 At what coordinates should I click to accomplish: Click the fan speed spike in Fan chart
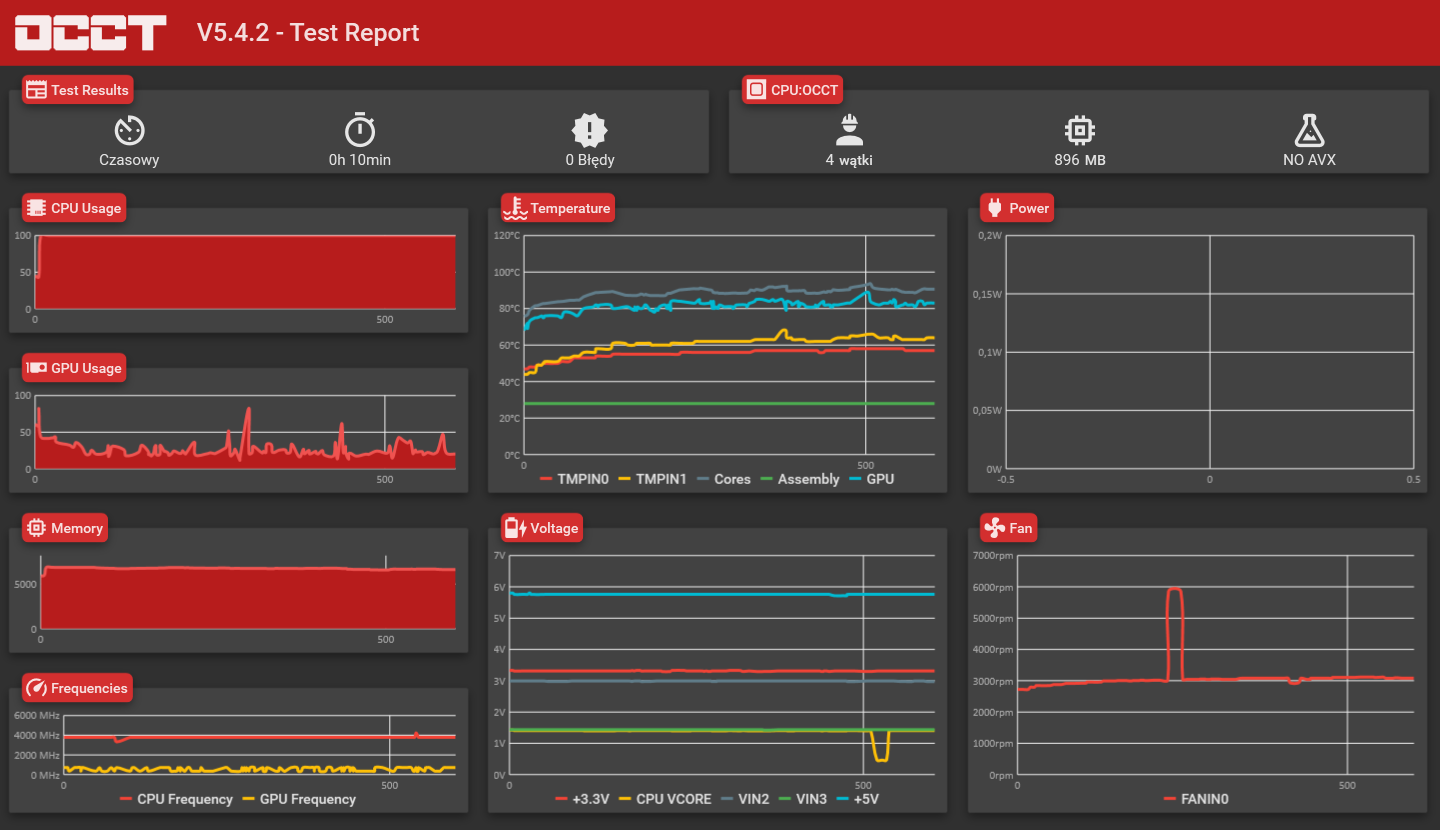click(x=1175, y=632)
